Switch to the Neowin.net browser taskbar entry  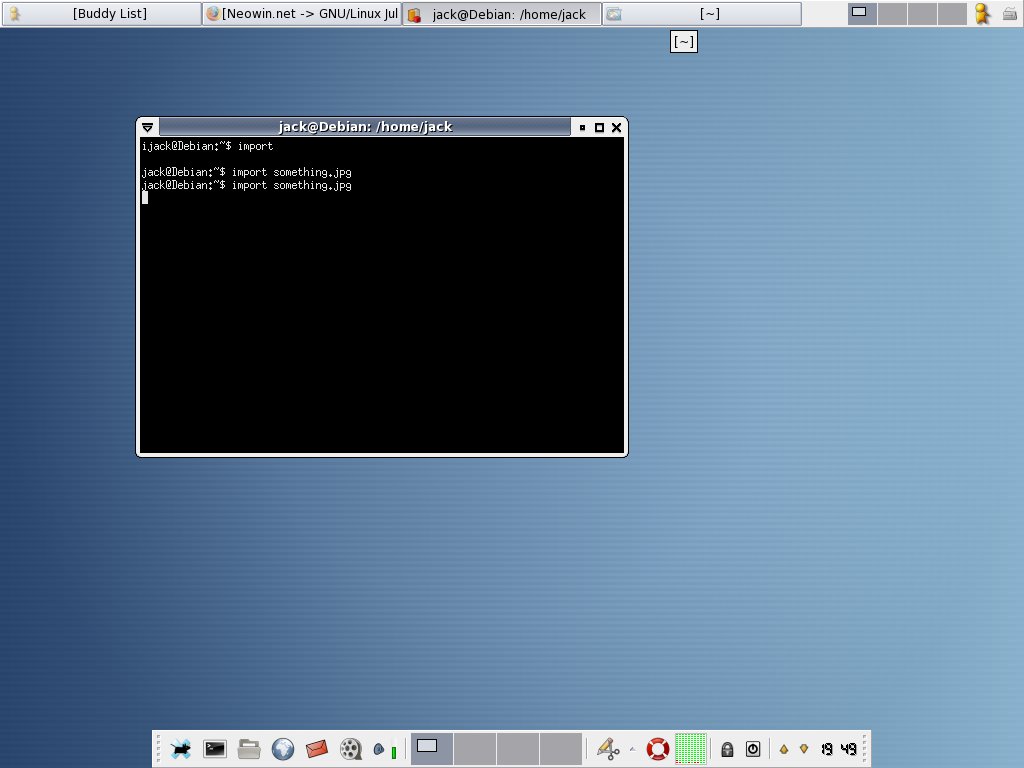point(301,14)
